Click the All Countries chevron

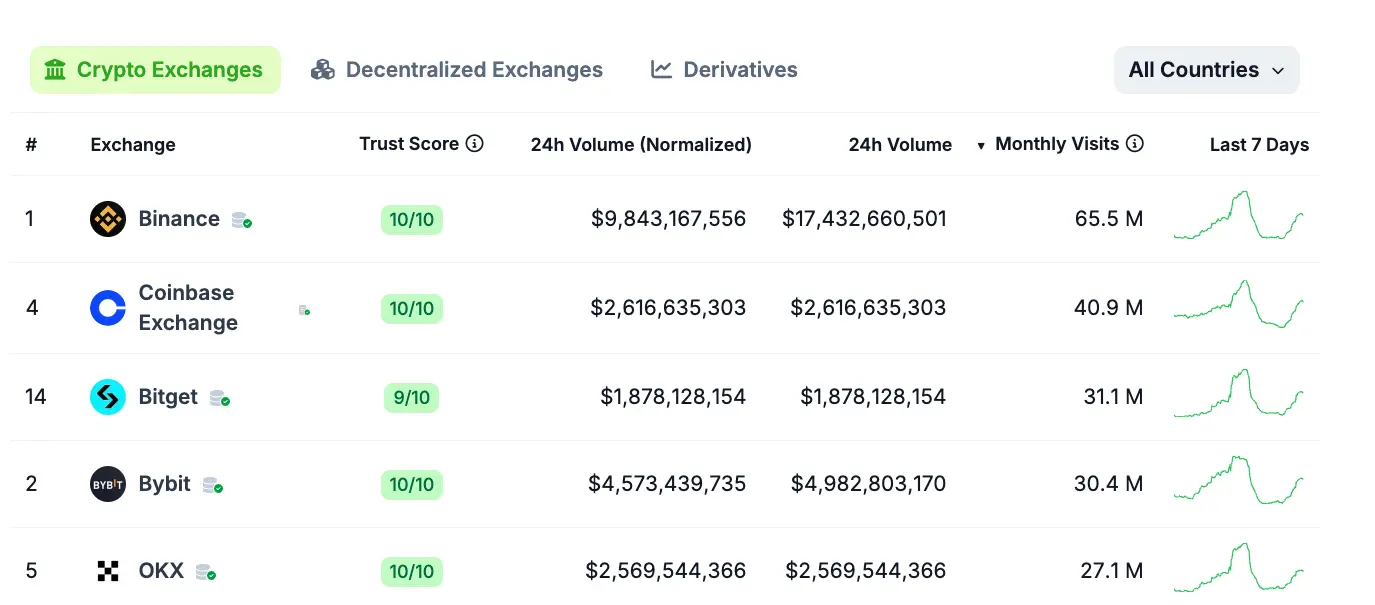[x=1278, y=71]
